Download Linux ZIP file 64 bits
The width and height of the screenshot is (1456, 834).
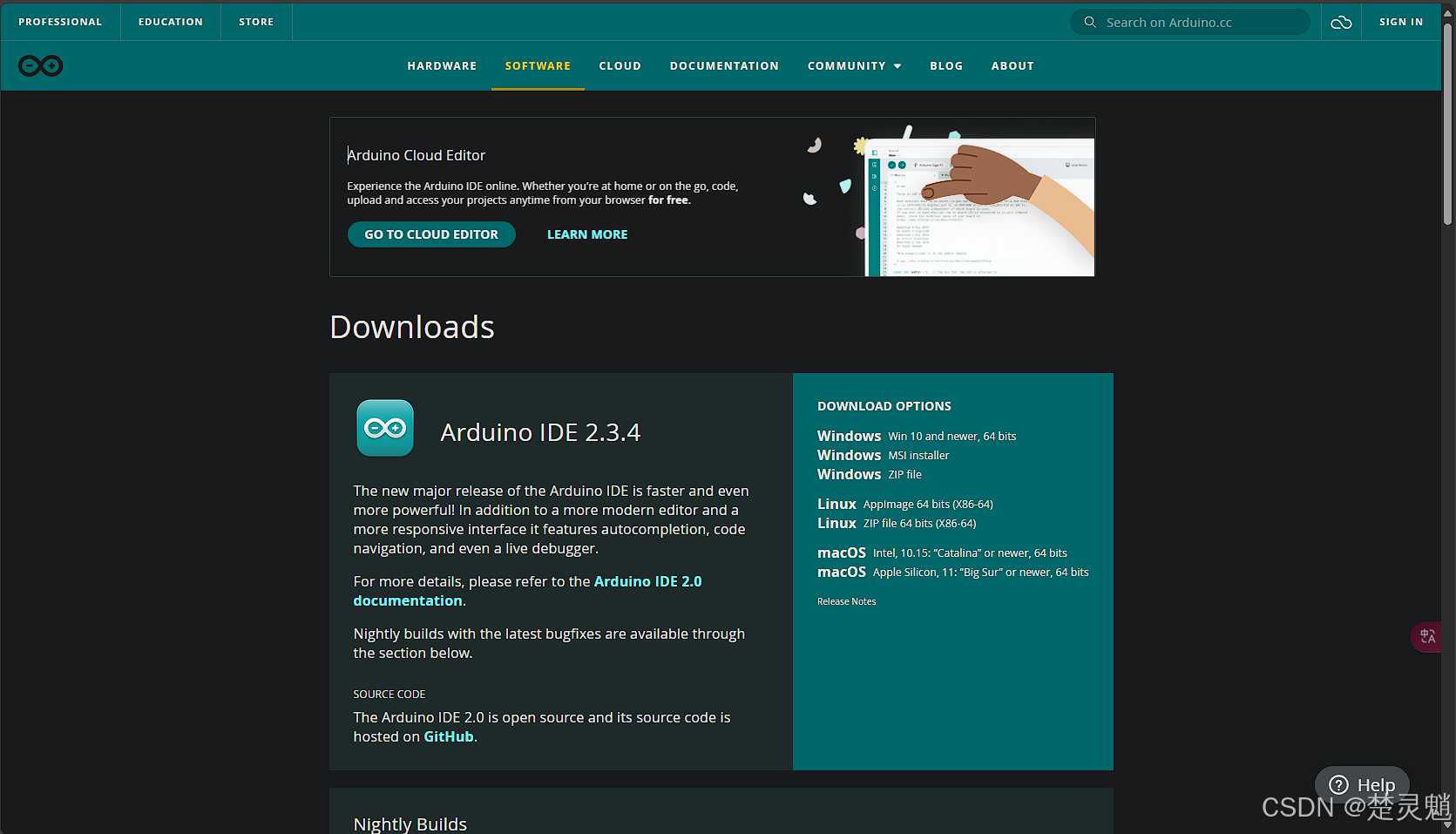pos(897,523)
